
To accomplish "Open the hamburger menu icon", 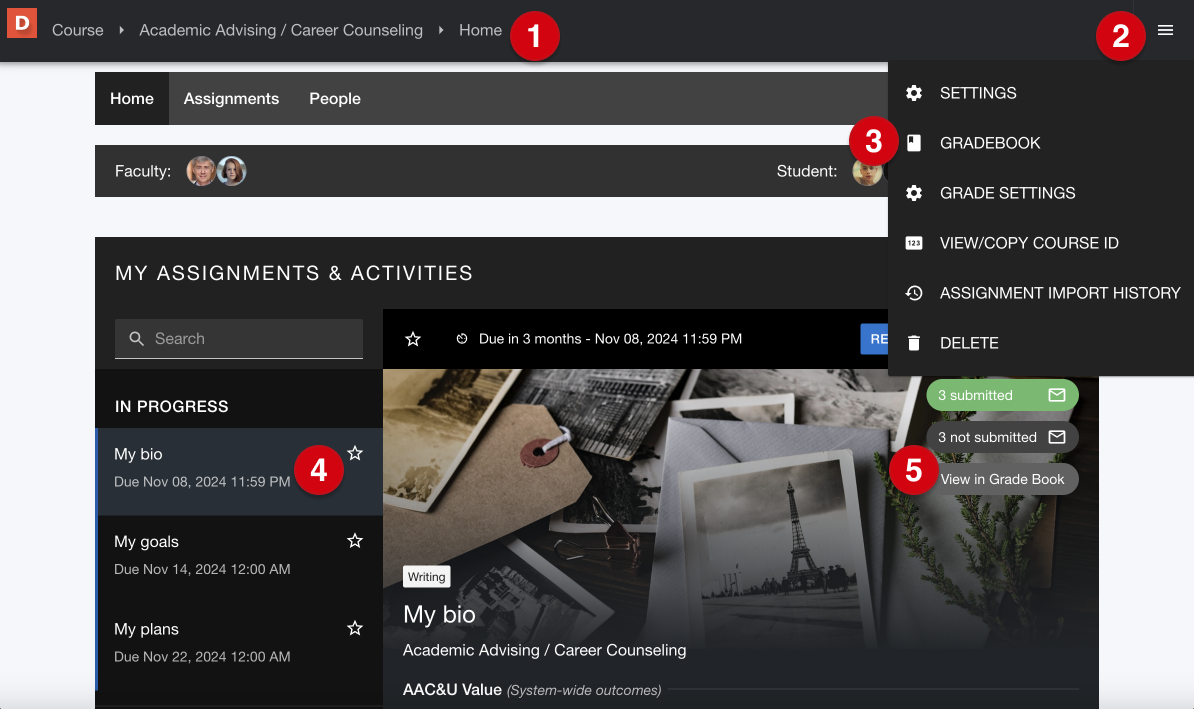I will coord(1165,30).
